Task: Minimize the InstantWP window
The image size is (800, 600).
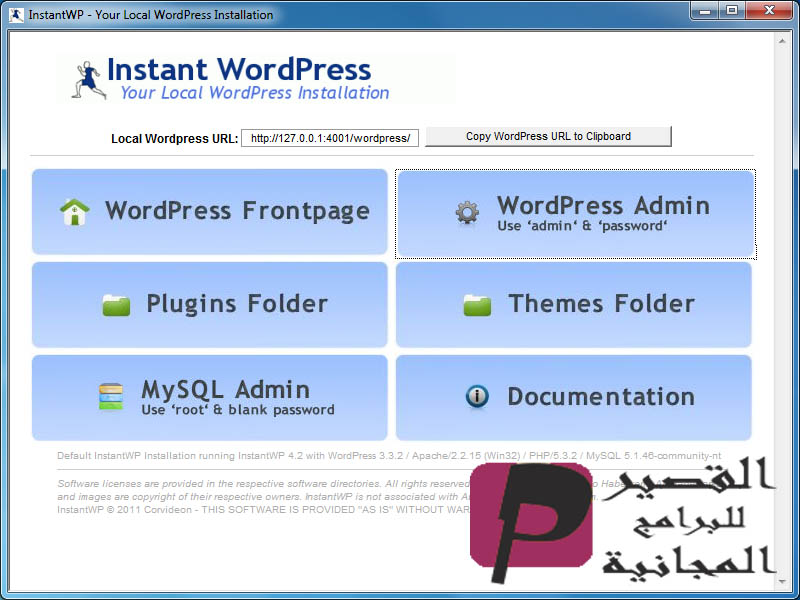Action: click(705, 10)
